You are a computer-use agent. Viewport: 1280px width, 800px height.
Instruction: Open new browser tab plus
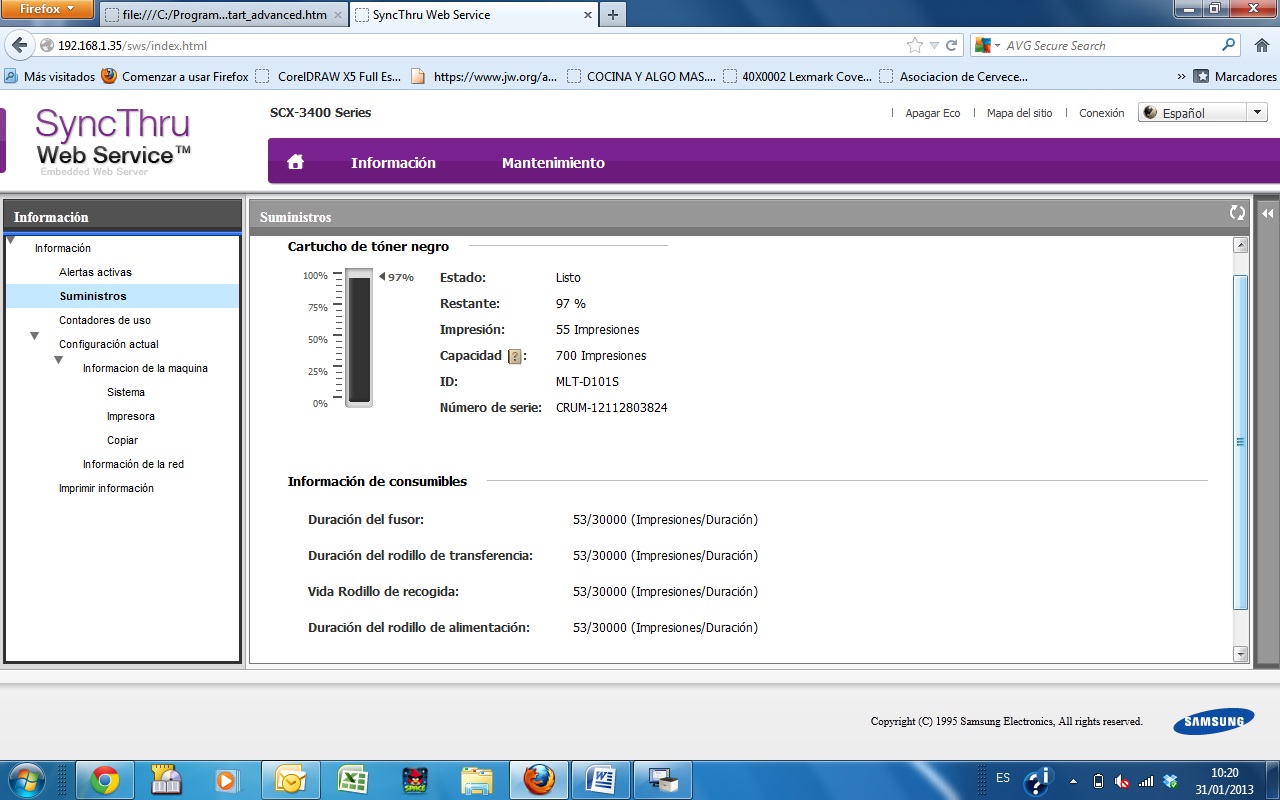tap(612, 15)
